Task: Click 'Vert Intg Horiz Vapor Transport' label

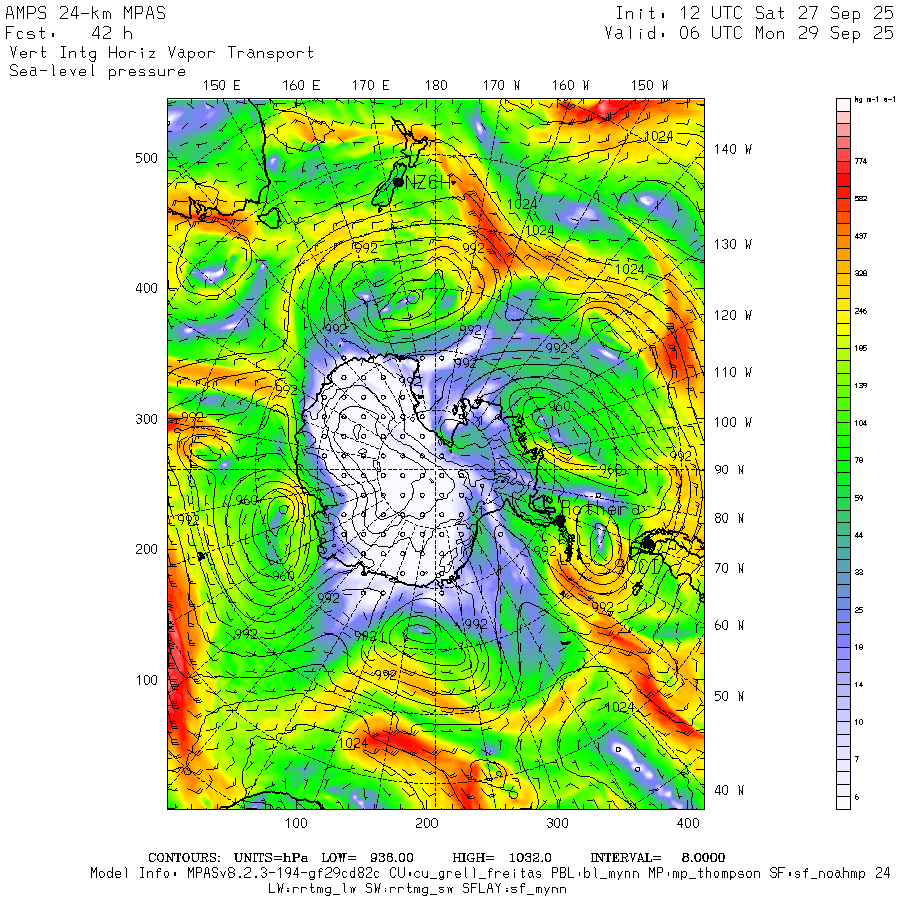Action: point(162,53)
